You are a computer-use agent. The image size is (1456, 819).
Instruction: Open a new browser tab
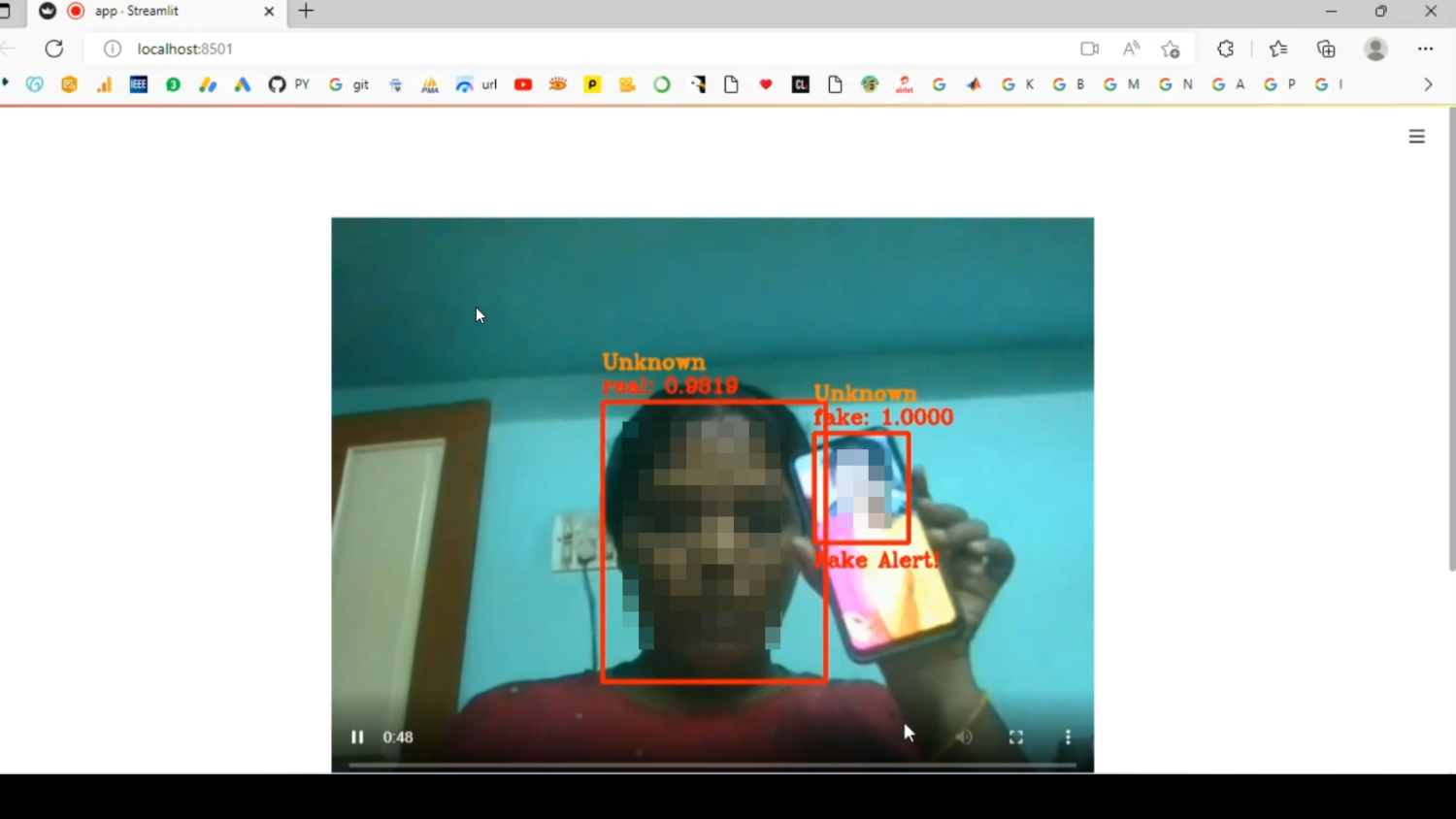coord(305,12)
